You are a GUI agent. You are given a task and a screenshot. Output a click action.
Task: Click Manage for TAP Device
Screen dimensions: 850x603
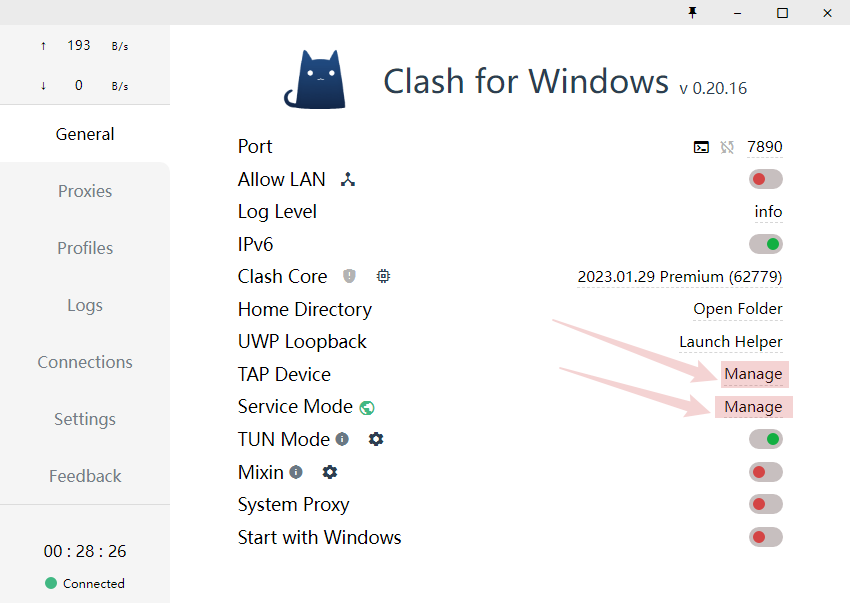click(x=753, y=374)
